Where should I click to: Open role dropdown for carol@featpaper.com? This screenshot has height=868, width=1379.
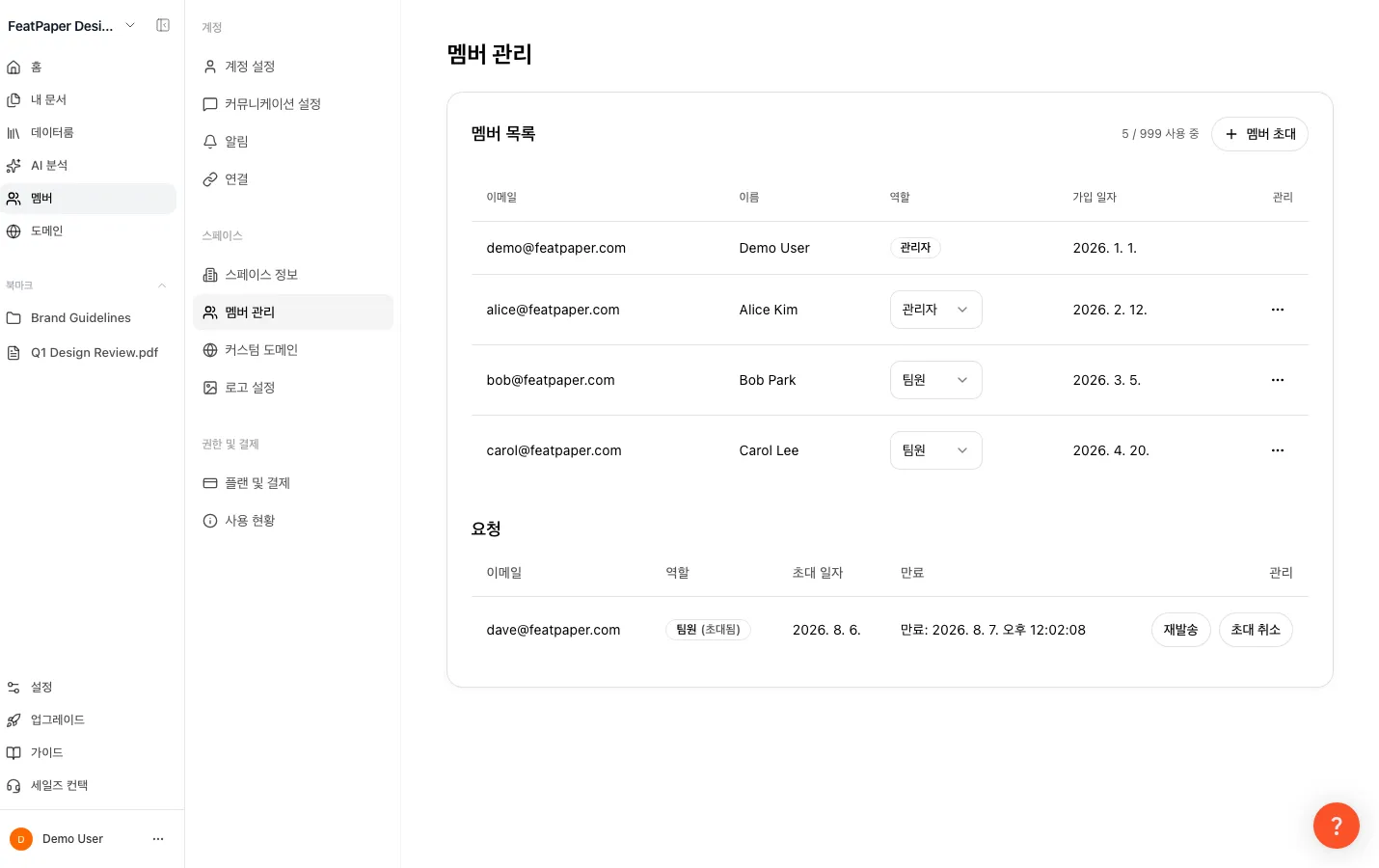(935, 450)
